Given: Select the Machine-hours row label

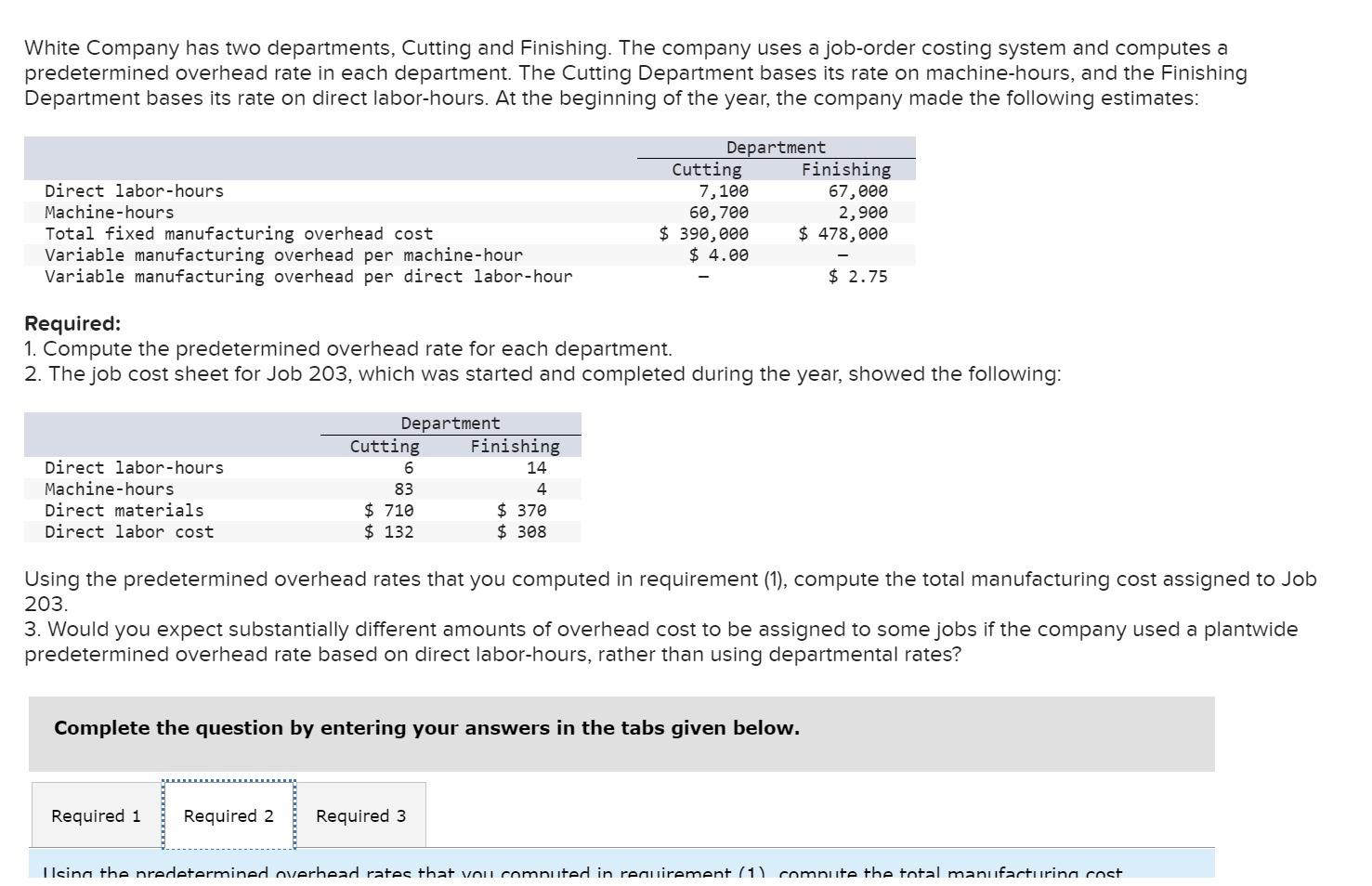Looking at the screenshot, I should (x=109, y=212).
